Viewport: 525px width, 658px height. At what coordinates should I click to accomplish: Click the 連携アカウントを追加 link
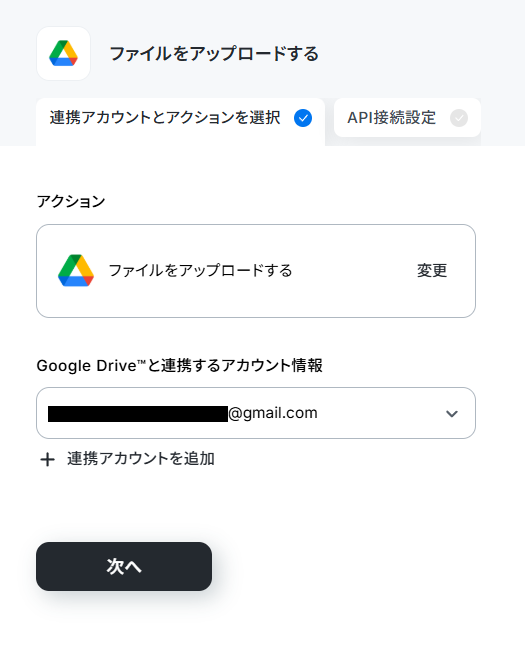pyautogui.click(x=141, y=459)
